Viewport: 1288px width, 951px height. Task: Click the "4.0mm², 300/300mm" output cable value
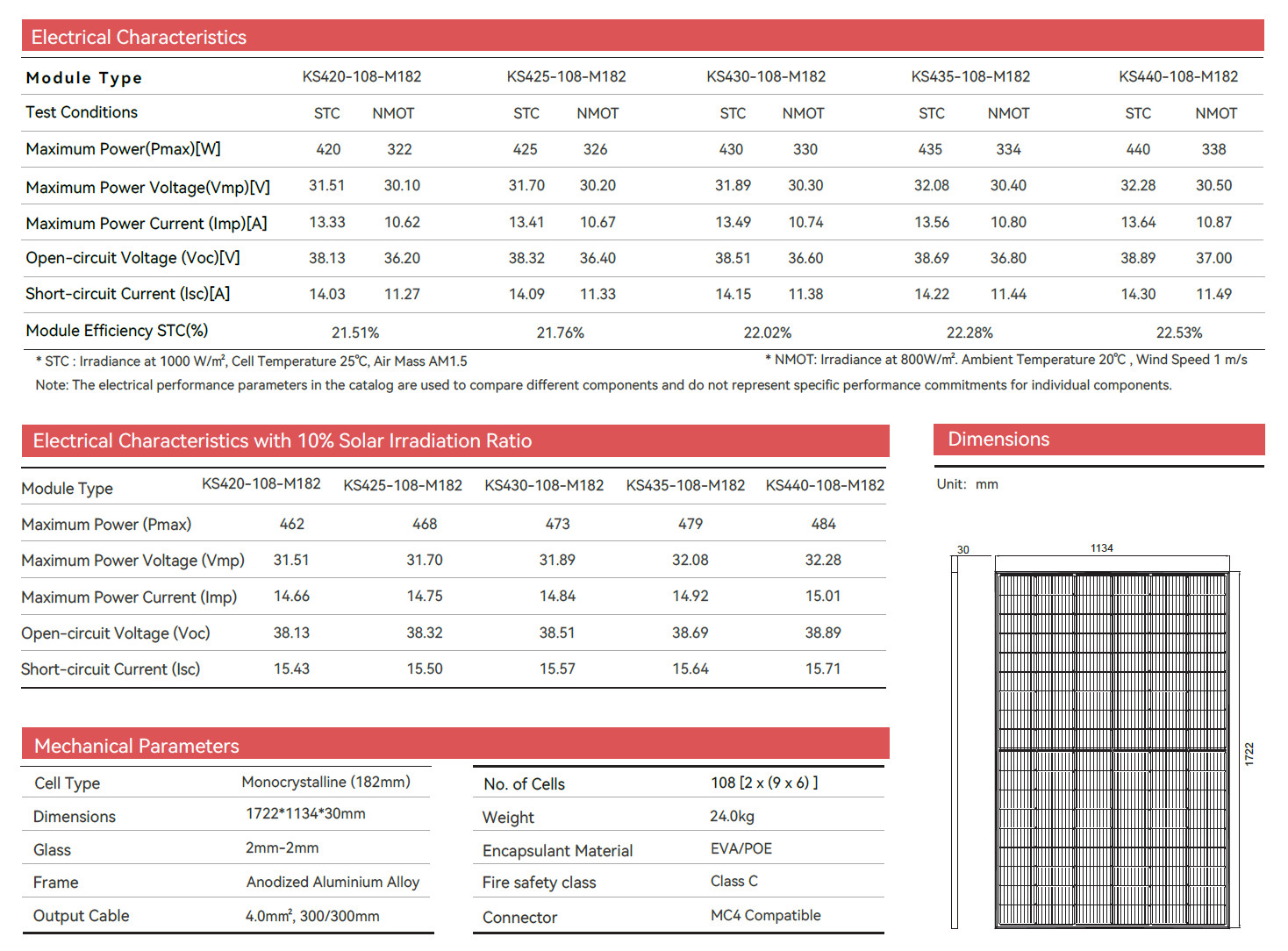coord(312,916)
